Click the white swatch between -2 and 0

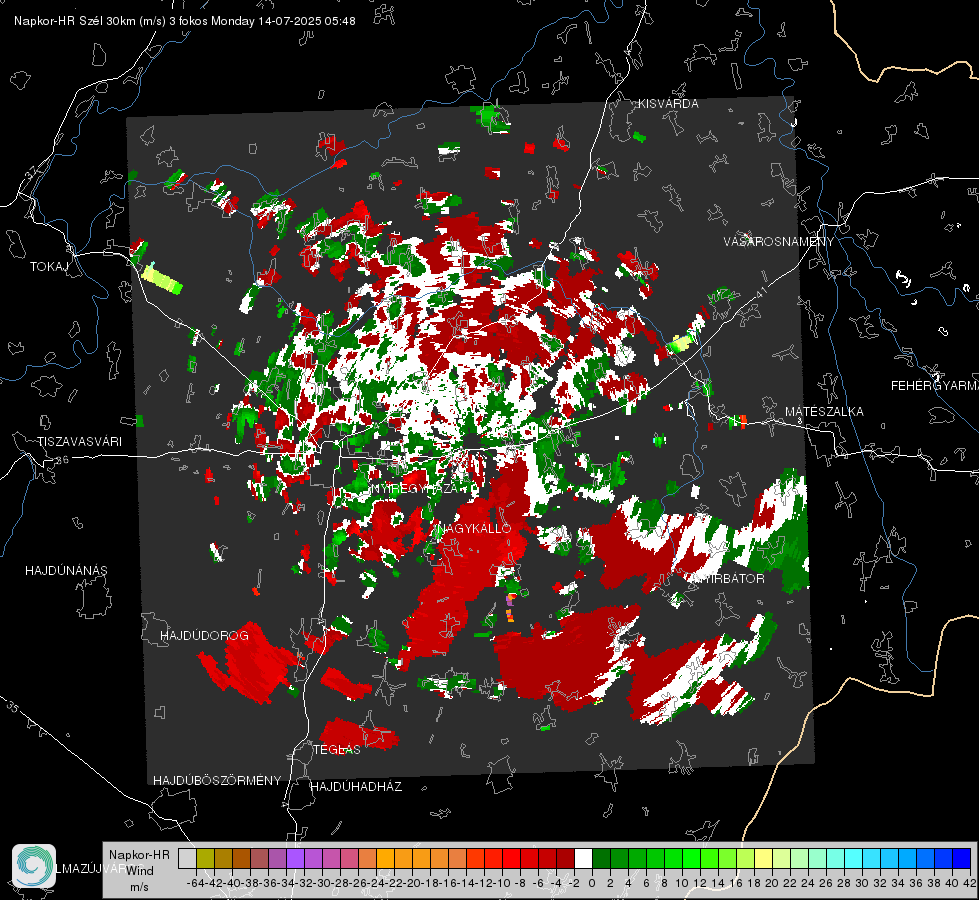coord(583,858)
